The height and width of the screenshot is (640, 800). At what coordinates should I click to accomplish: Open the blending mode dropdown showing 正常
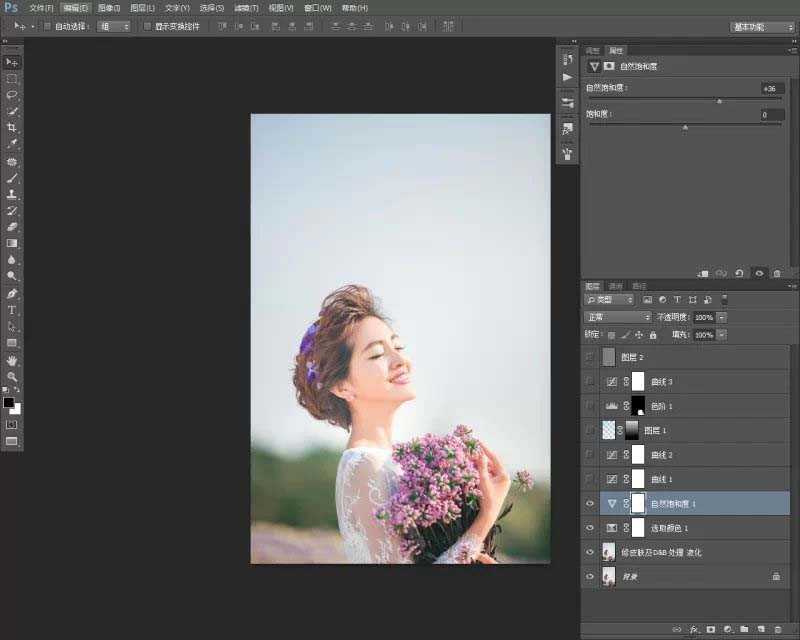click(x=617, y=317)
